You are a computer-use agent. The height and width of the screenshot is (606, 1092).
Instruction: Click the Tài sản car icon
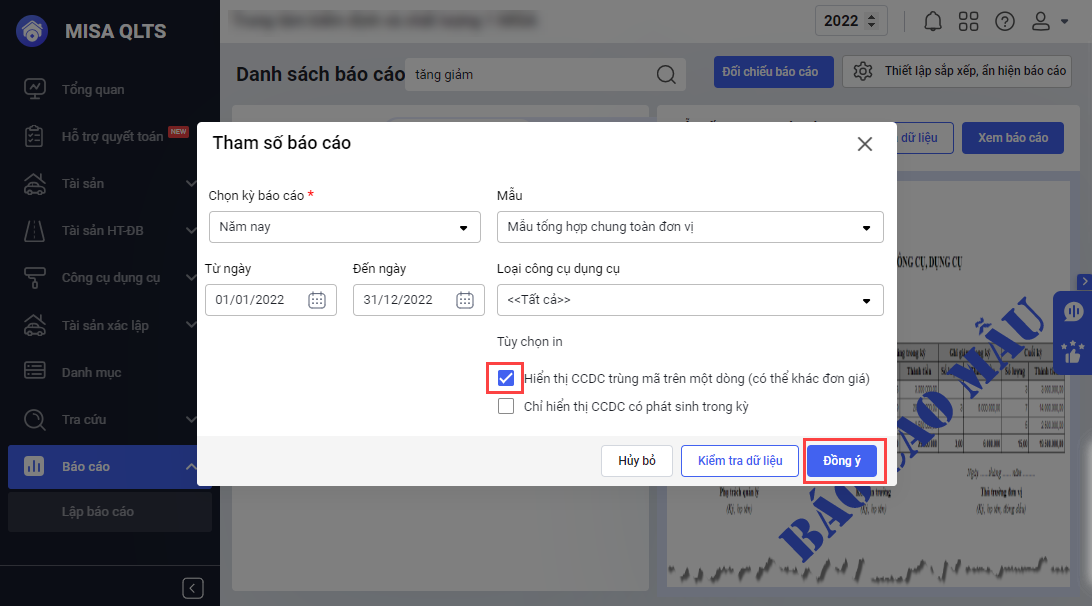(x=34, y=183)
